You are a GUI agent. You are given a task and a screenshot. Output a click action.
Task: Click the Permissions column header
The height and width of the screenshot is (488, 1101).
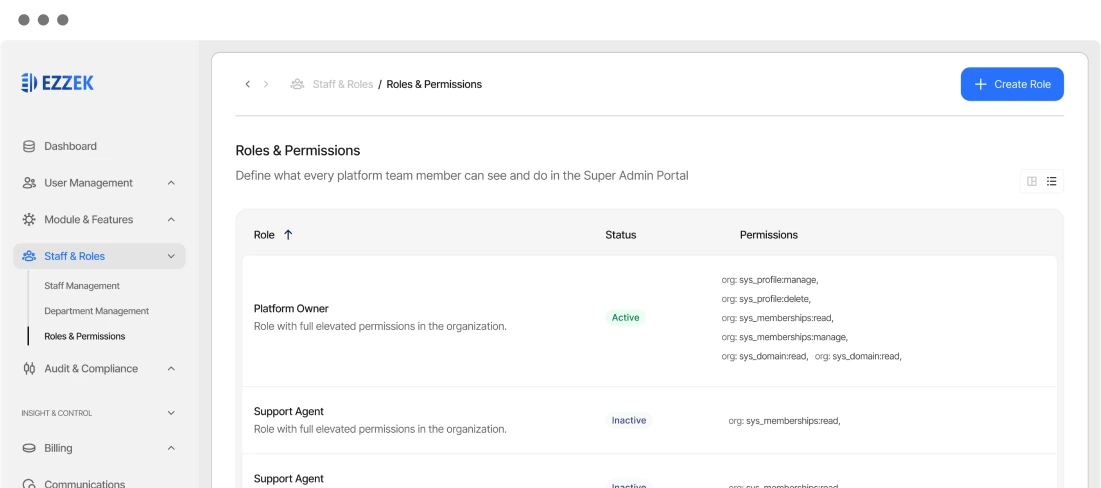769,235
